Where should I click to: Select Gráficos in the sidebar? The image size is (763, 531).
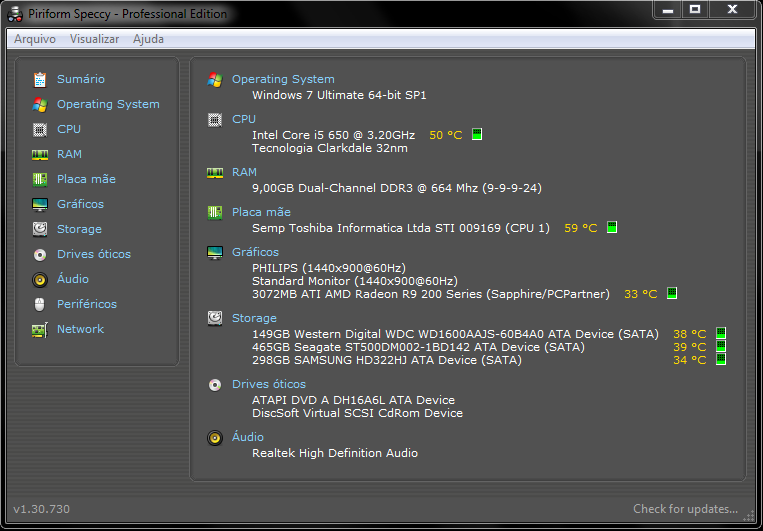coord(80,204)
